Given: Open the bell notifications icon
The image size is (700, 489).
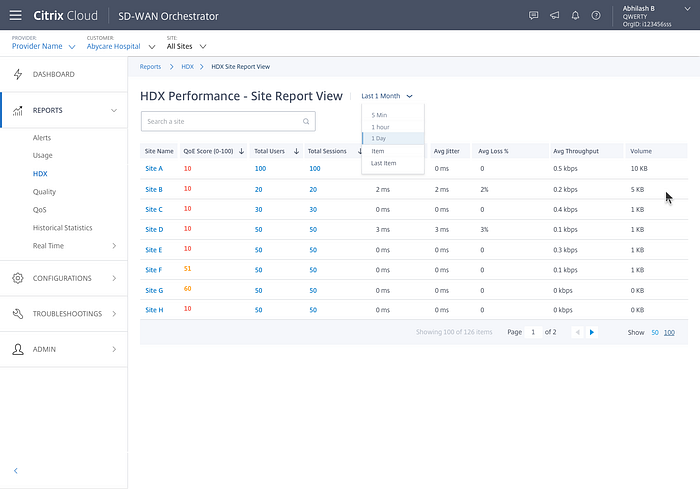Looking at the screenshot, I should 575,15.
